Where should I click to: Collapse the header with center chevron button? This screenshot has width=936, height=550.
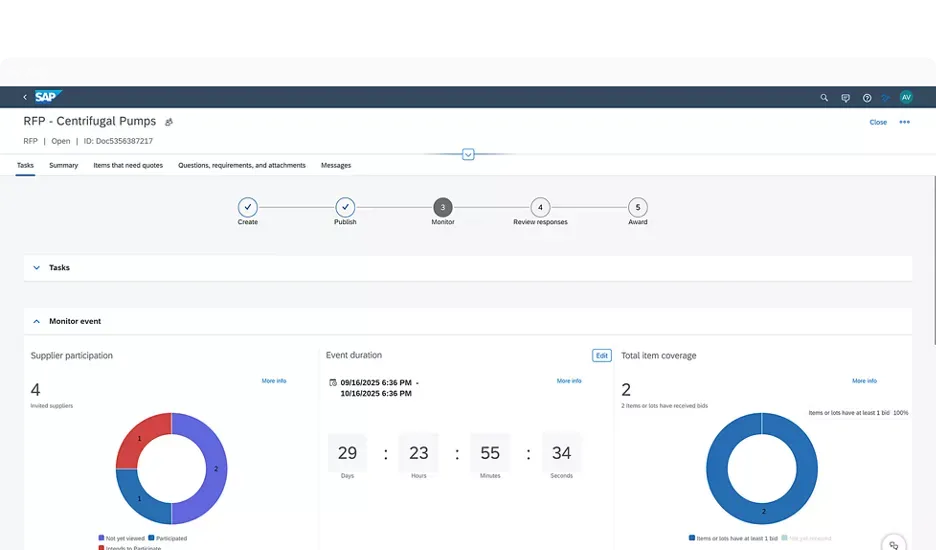coord(468,155)
